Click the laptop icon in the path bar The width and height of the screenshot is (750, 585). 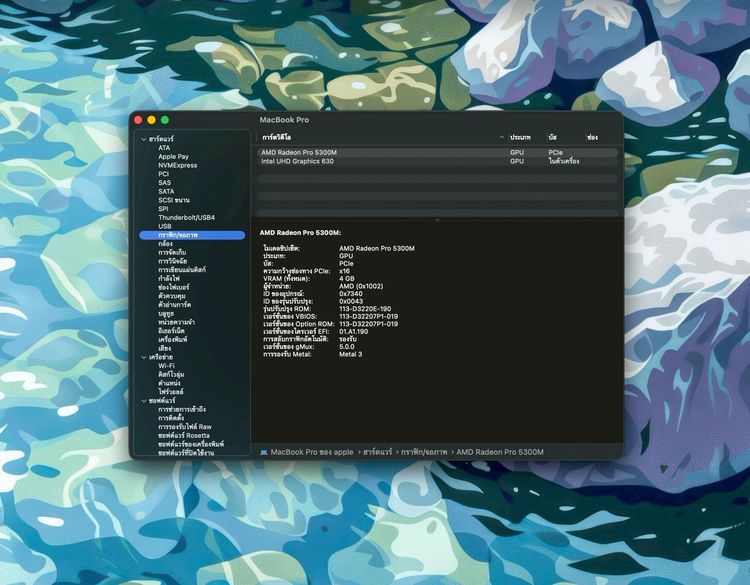pos(264,452)
